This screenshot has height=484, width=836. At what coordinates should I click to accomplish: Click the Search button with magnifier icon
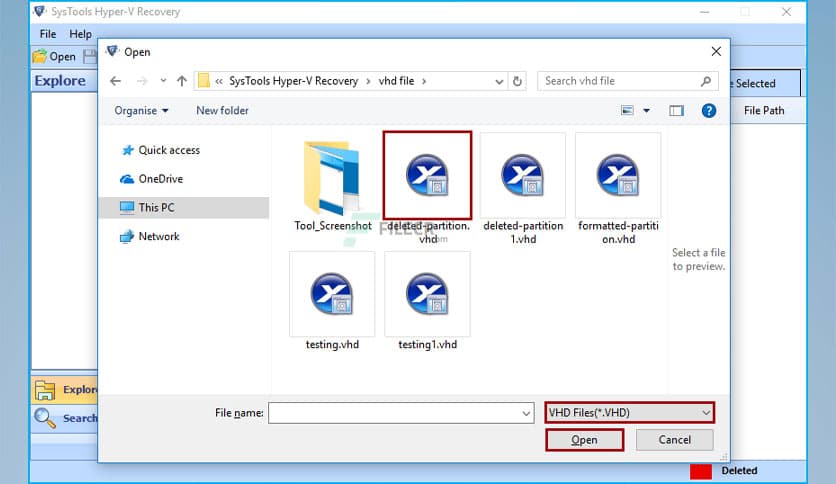click(65, 418)
